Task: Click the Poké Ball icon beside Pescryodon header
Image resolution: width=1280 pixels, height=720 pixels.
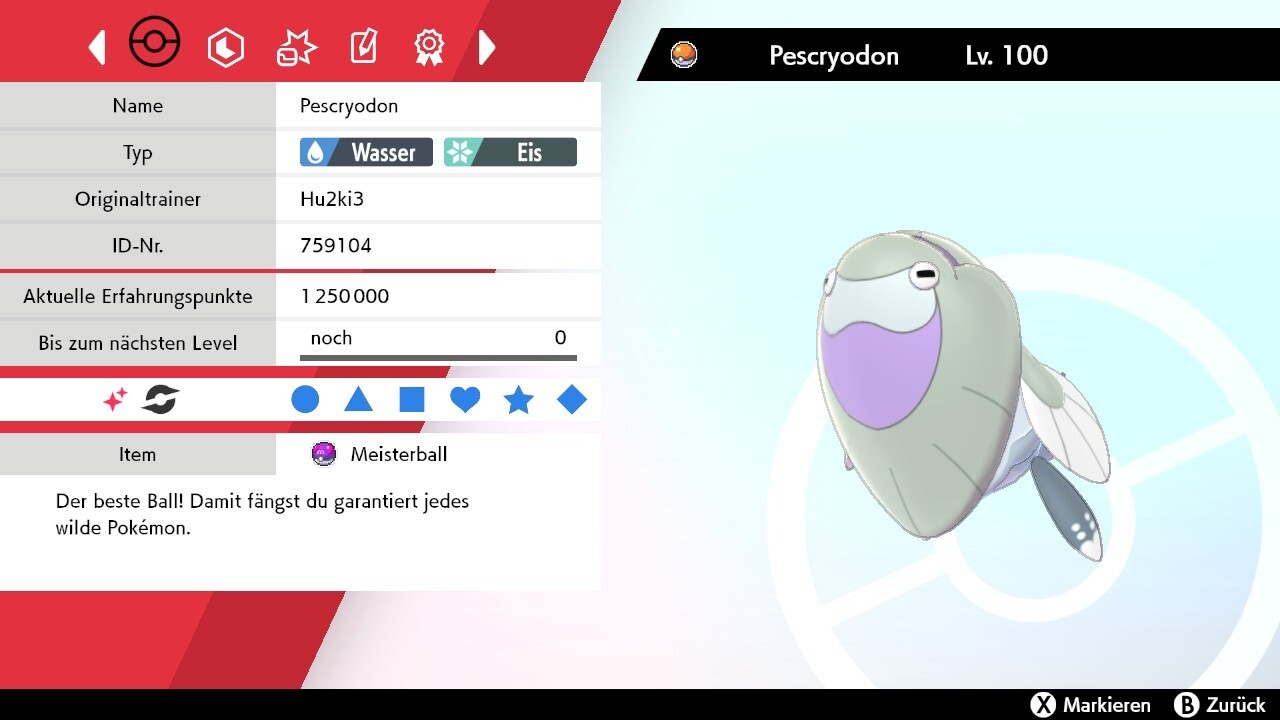Action: [x=684, y=55]
